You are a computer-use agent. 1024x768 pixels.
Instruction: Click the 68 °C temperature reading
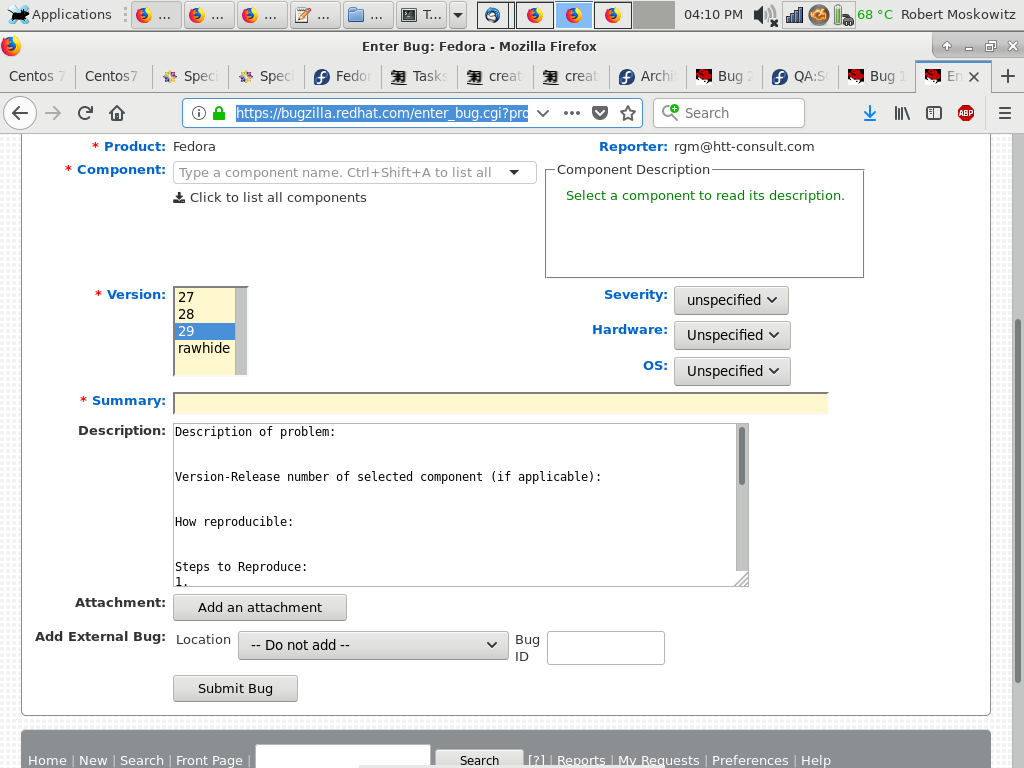874,14
